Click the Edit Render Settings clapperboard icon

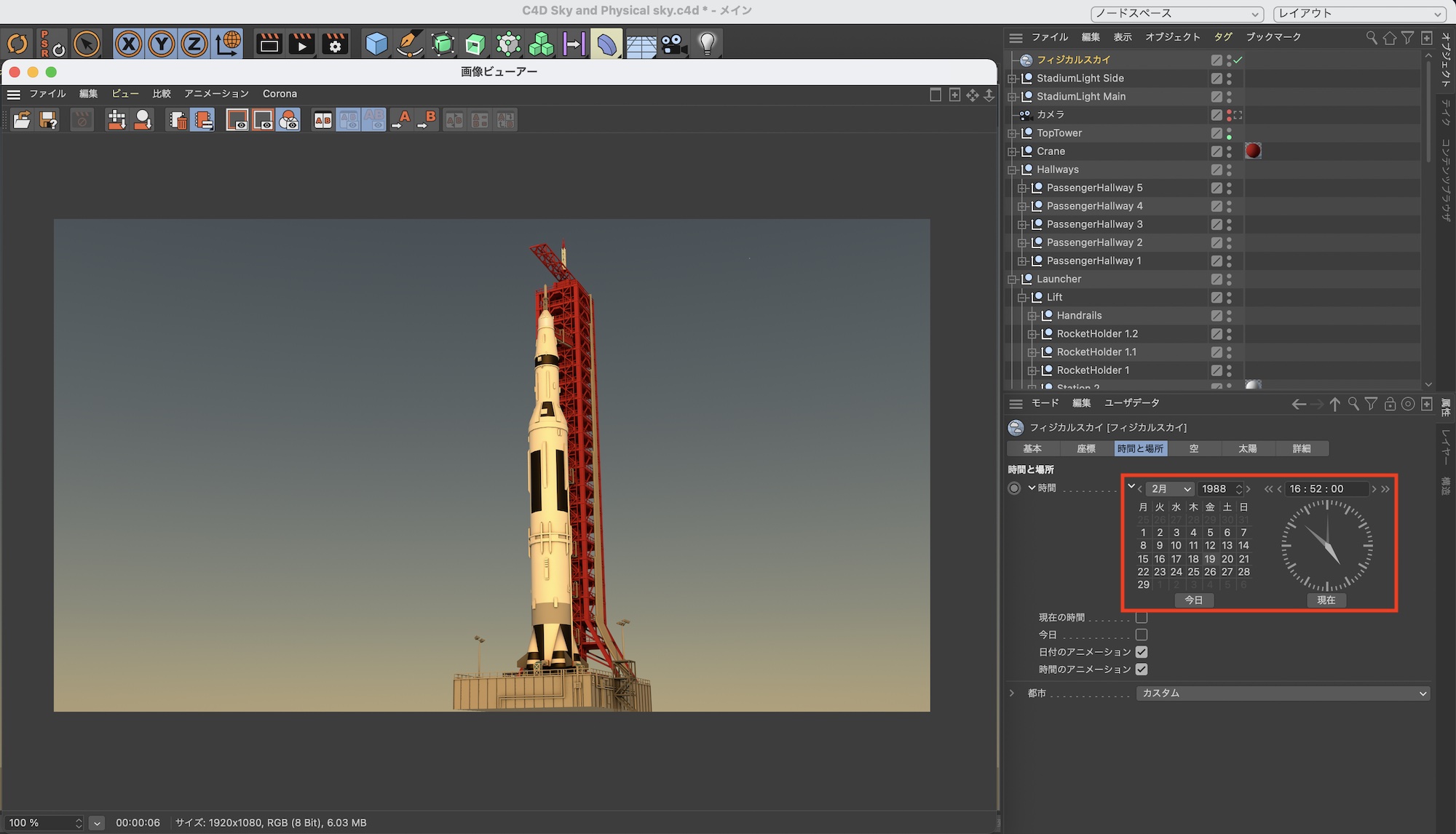pos(334,44)
